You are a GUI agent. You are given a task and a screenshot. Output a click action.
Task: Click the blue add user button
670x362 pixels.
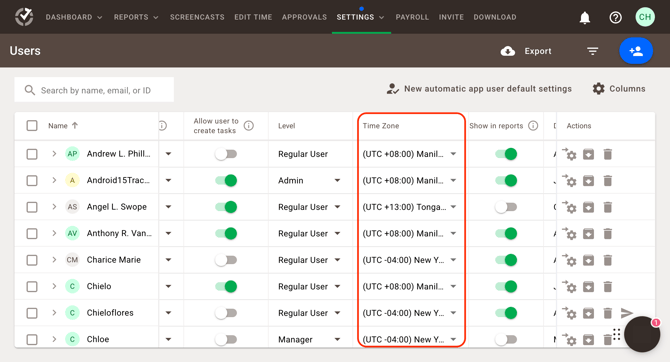[636, 51]
